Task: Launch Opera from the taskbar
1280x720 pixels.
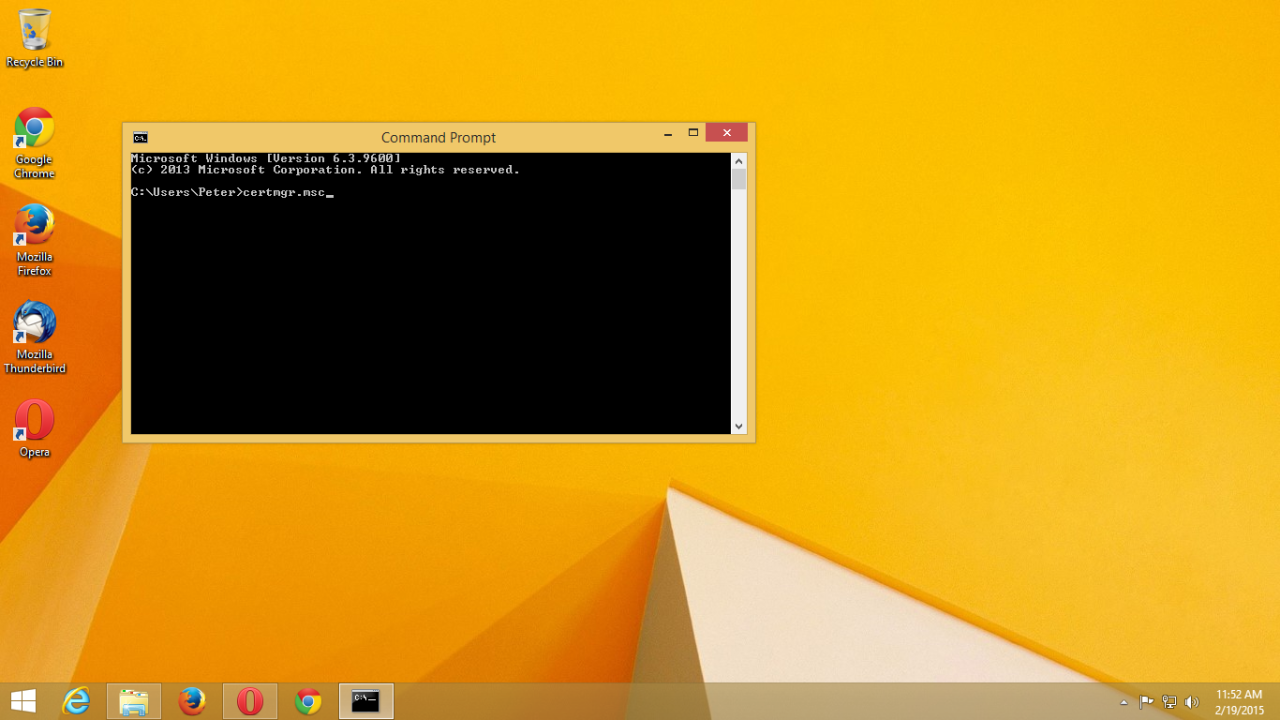Action: [x=249, y=700]
